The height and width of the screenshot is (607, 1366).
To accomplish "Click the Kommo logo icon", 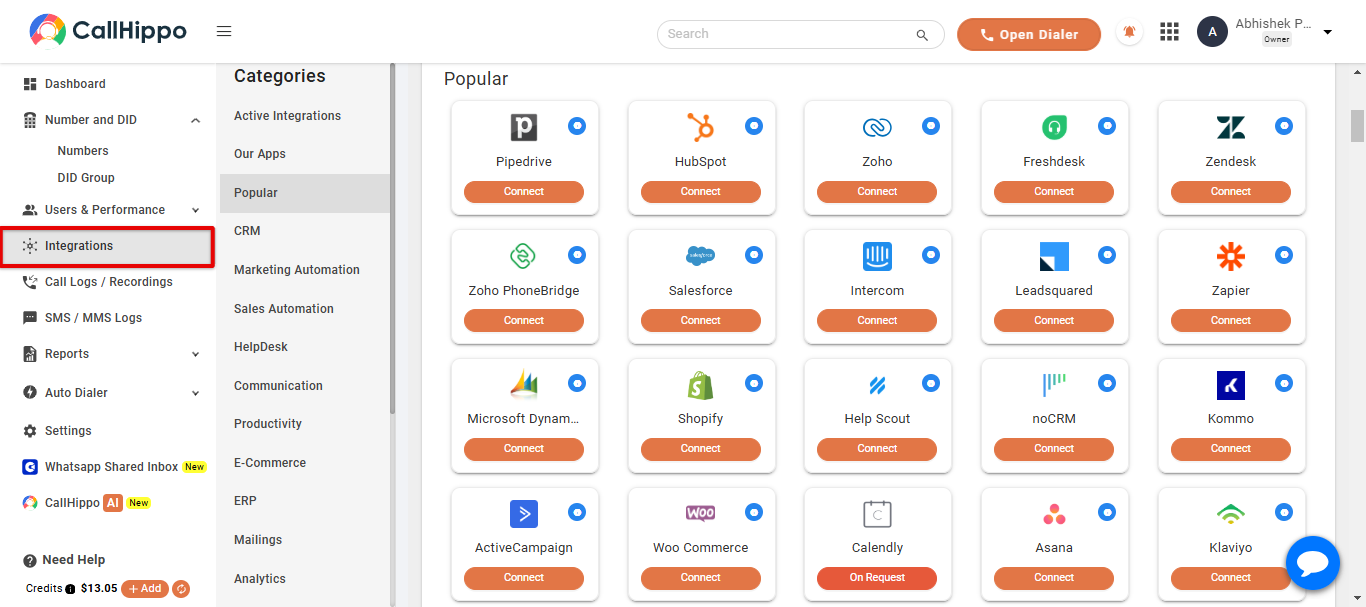I will 1231,385.
